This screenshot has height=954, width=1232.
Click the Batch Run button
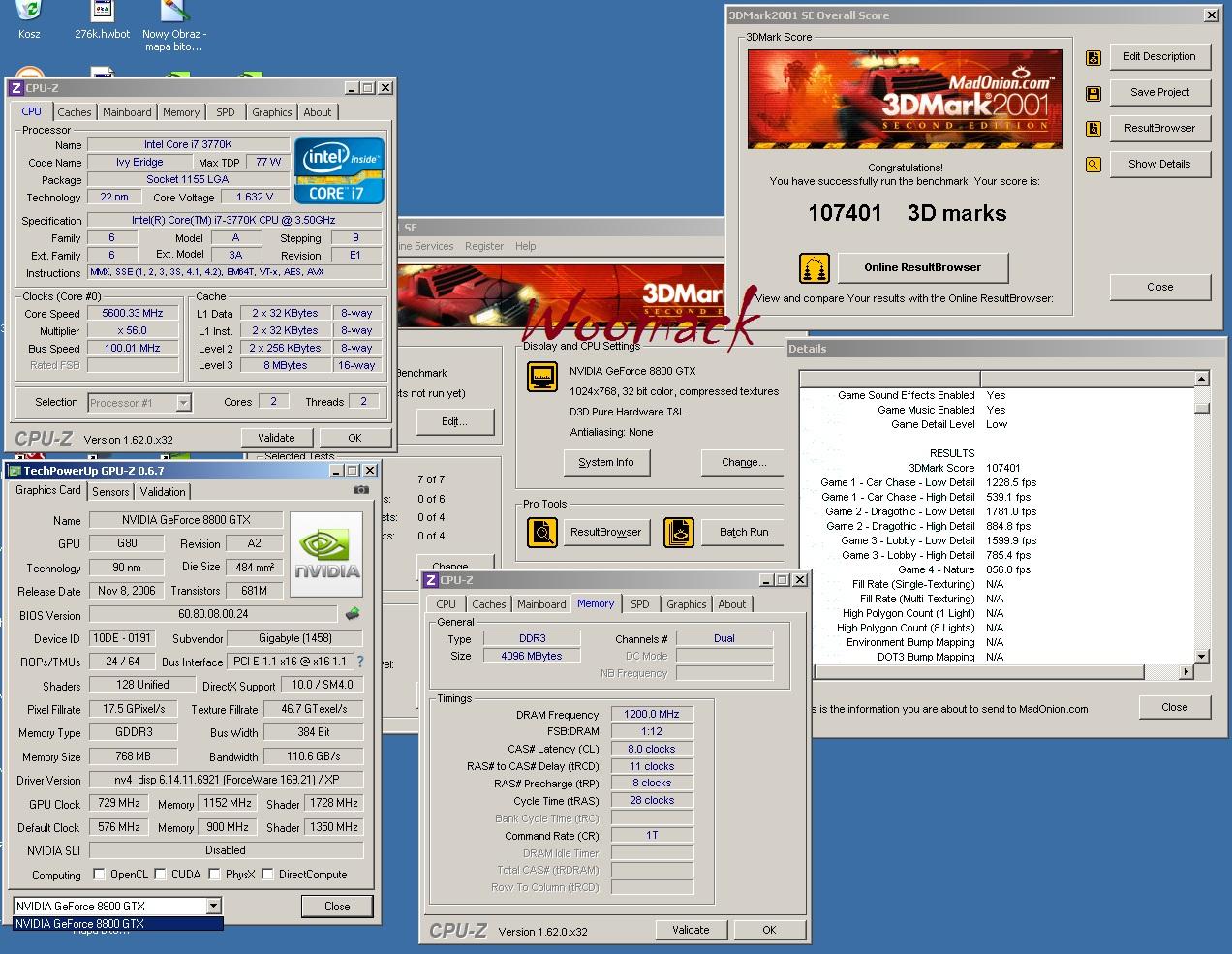pos(744,532)
